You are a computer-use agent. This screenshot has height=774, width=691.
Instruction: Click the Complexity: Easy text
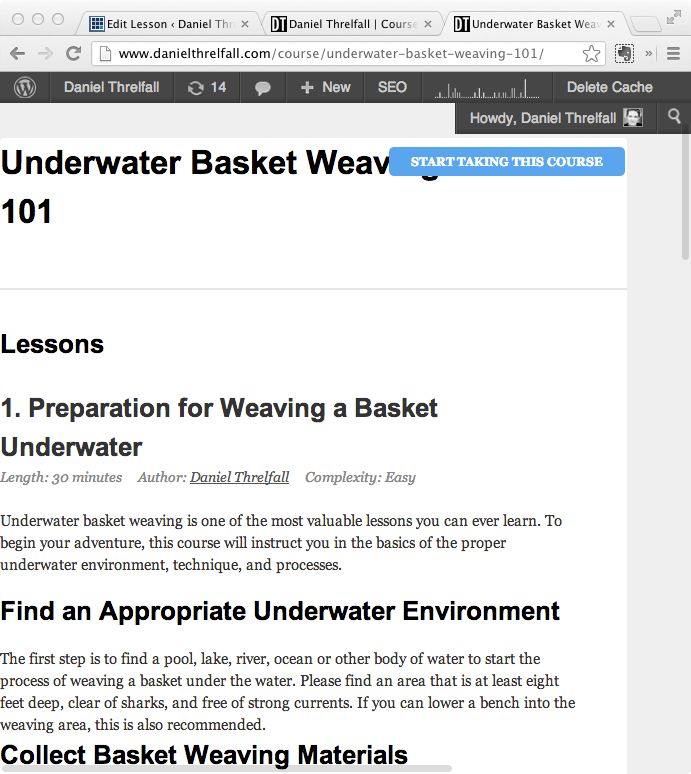click(x=360, y=477)
